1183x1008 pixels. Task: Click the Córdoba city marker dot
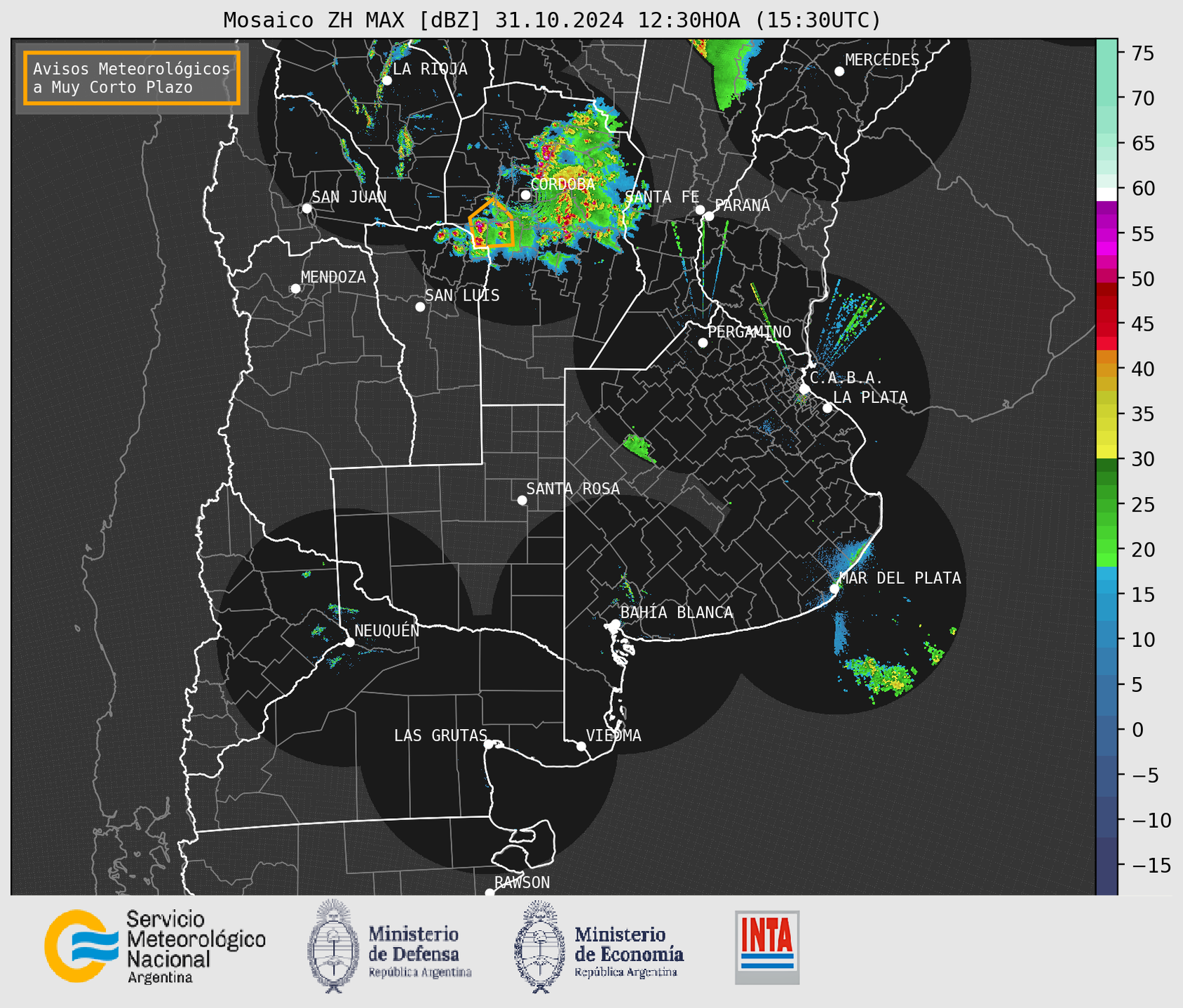[525, 195]
